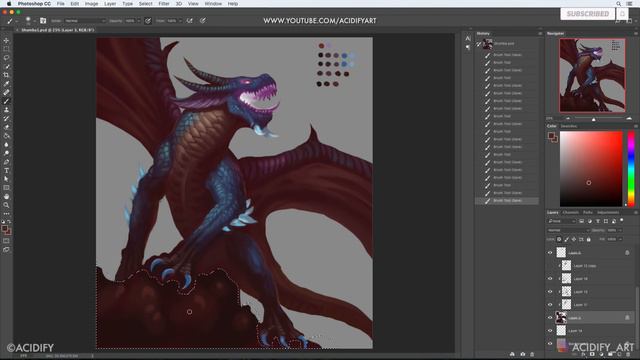Toggle pressure for size in options bar
Screen dimensions: 640x360
(203, 20)
